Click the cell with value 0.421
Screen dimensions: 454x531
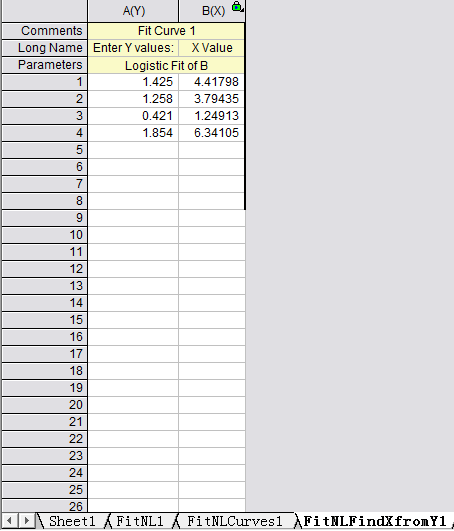(133, 116)
